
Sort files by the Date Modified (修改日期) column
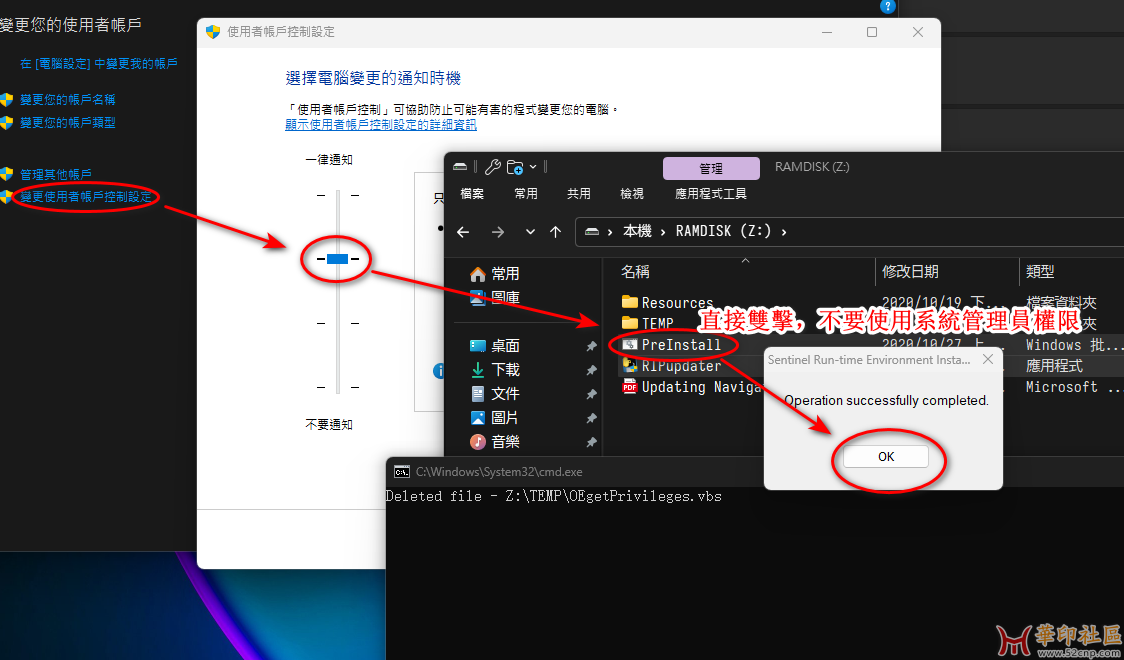tap(910, 272)
